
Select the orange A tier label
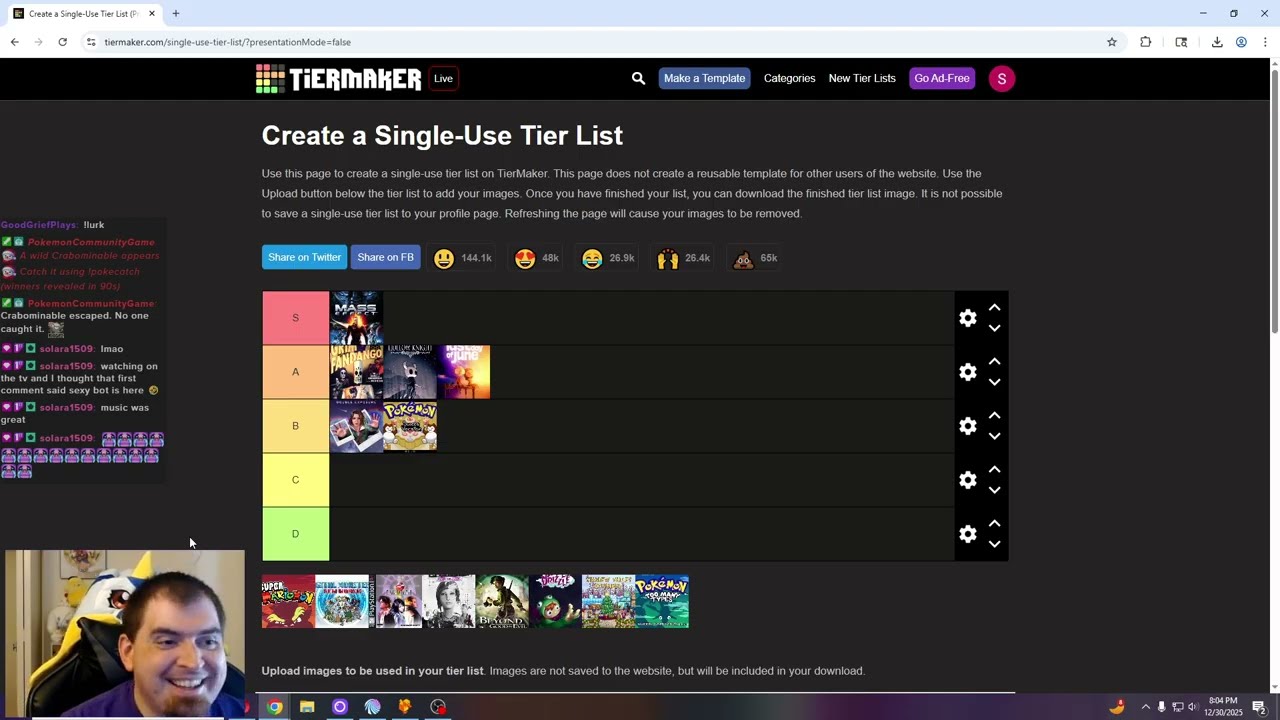click(295, 372)
